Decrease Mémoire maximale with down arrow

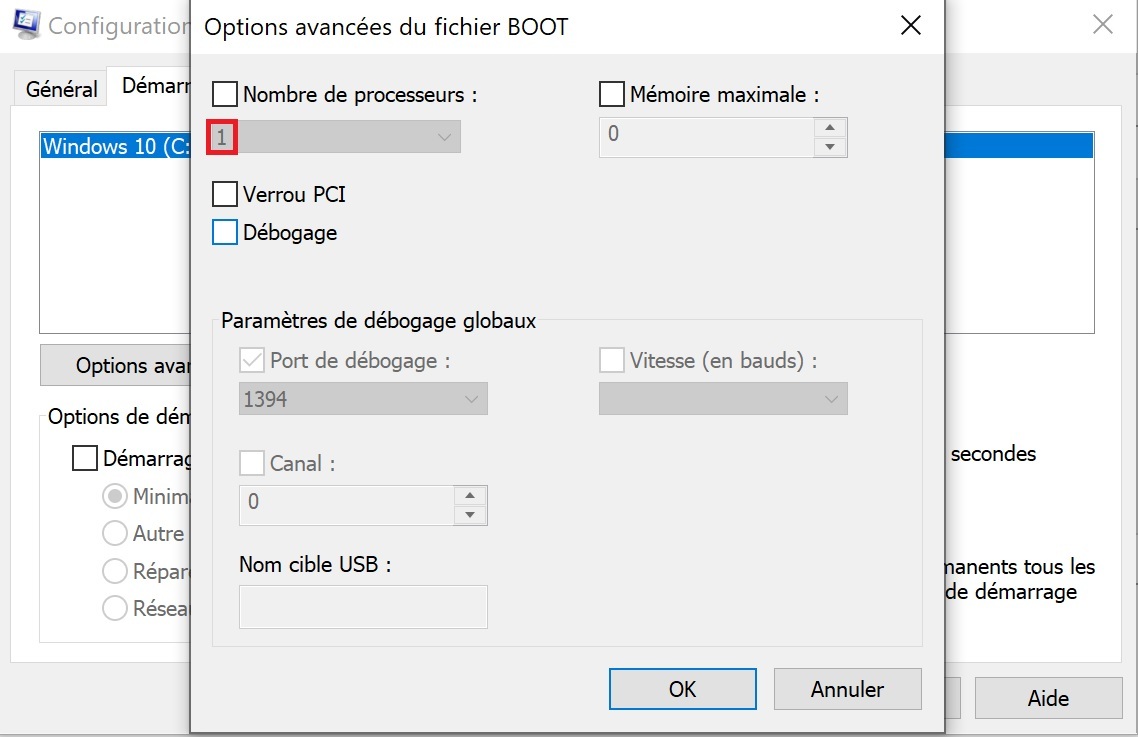[x=829, y=147]
